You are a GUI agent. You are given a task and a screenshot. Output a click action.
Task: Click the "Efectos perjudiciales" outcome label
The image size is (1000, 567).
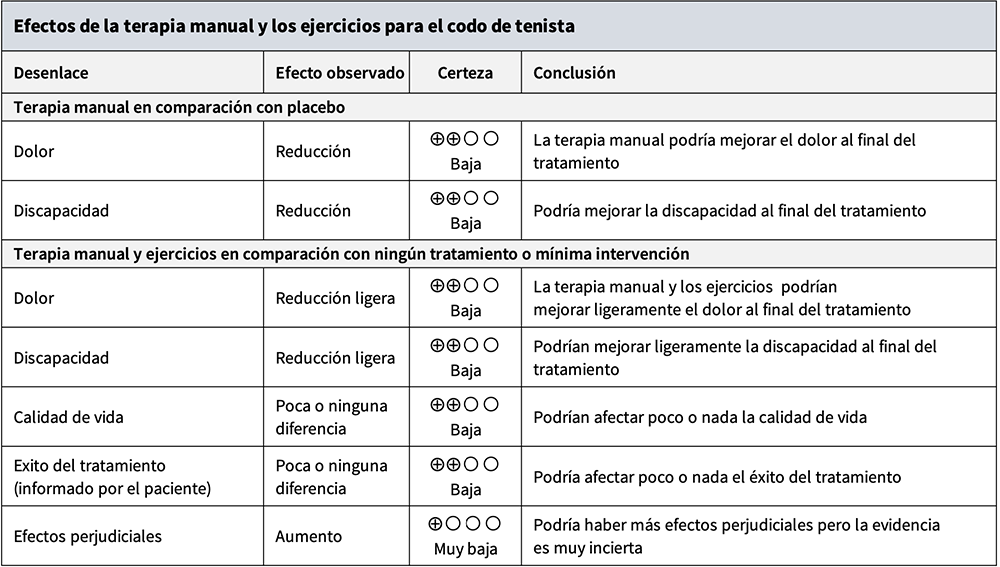point(87,536)
